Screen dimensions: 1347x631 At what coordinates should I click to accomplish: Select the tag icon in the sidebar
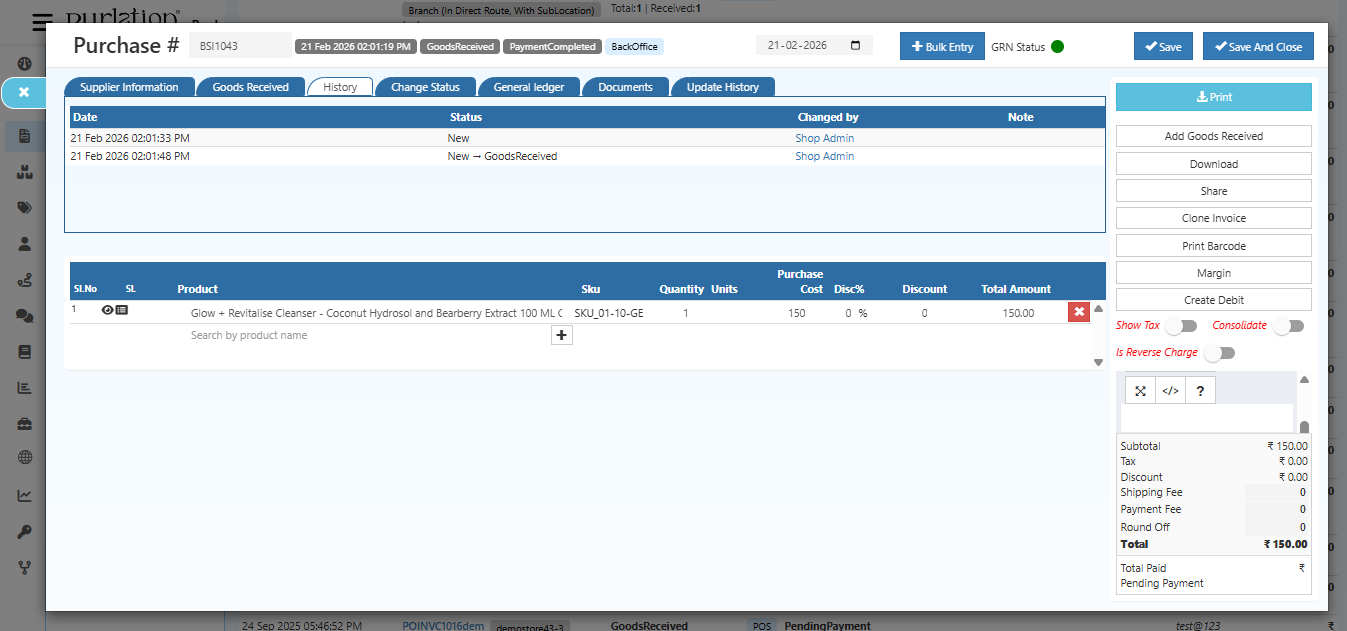(24, 207)
